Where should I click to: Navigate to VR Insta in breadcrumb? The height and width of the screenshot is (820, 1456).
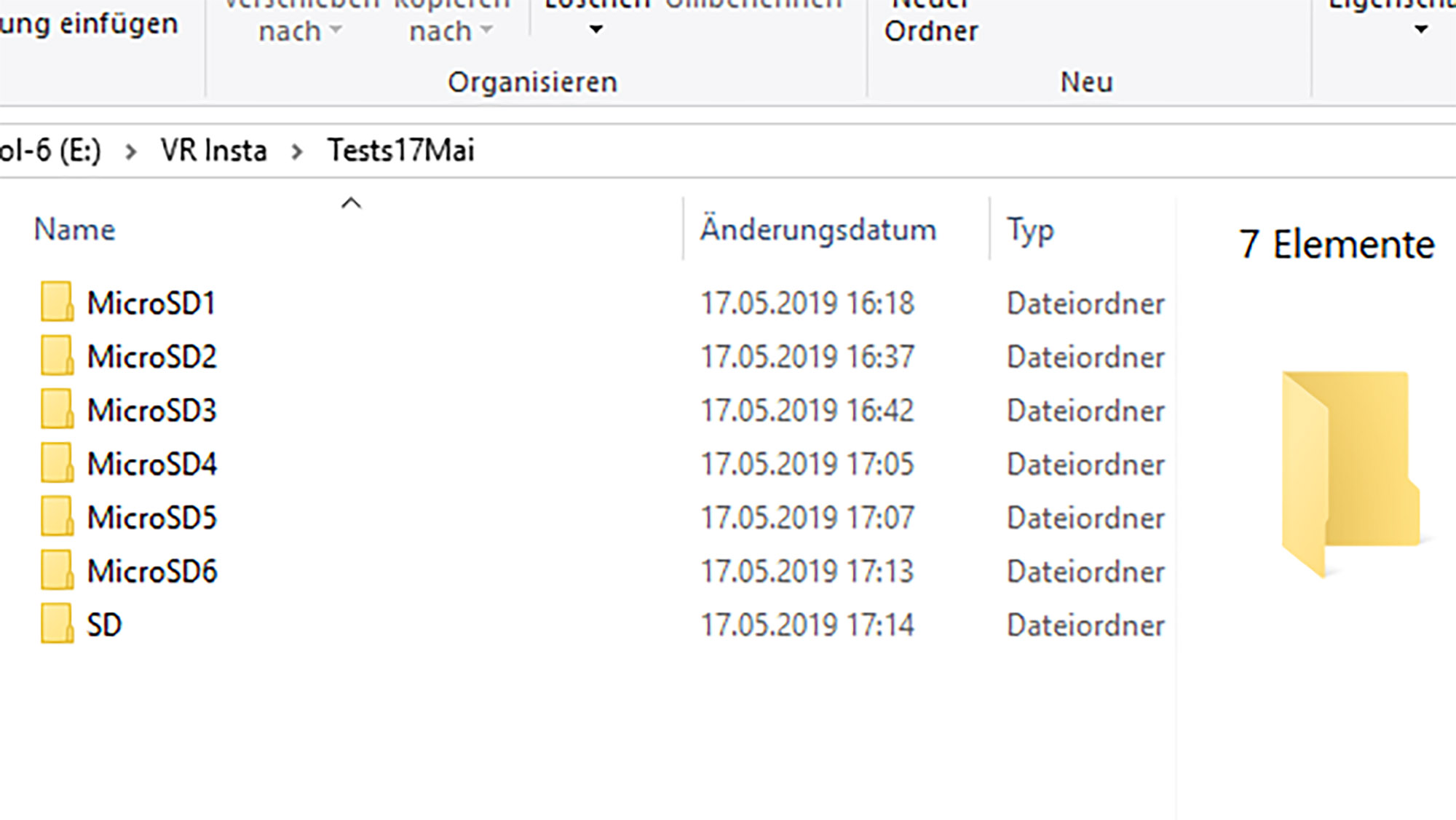click(214, 151)
